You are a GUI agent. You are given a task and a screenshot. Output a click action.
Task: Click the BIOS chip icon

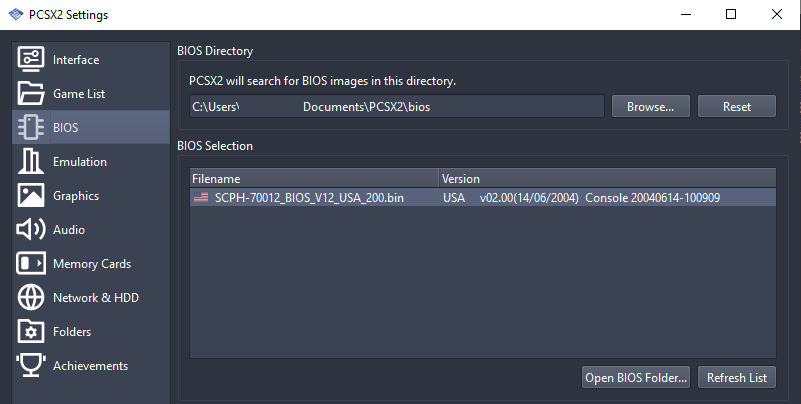tap(31, 128)
